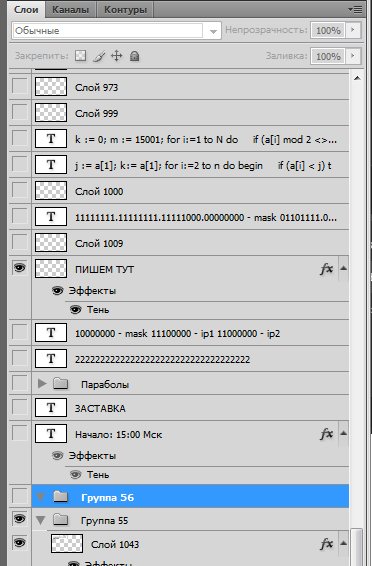Switch to the Каналы tab
Screen dimensions: 372x566
tap(70, 9)
